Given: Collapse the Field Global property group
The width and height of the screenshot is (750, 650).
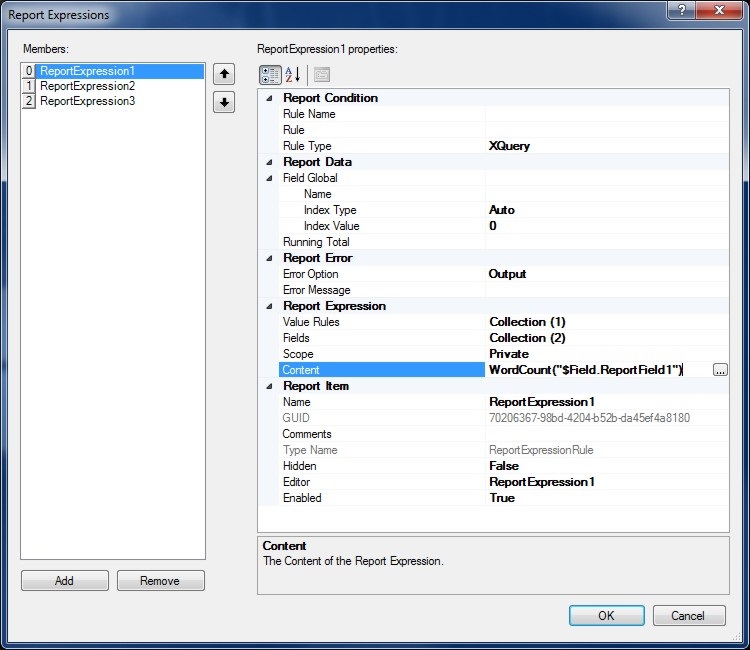Looking at the screenshot, I should click(x=268, y=178).
